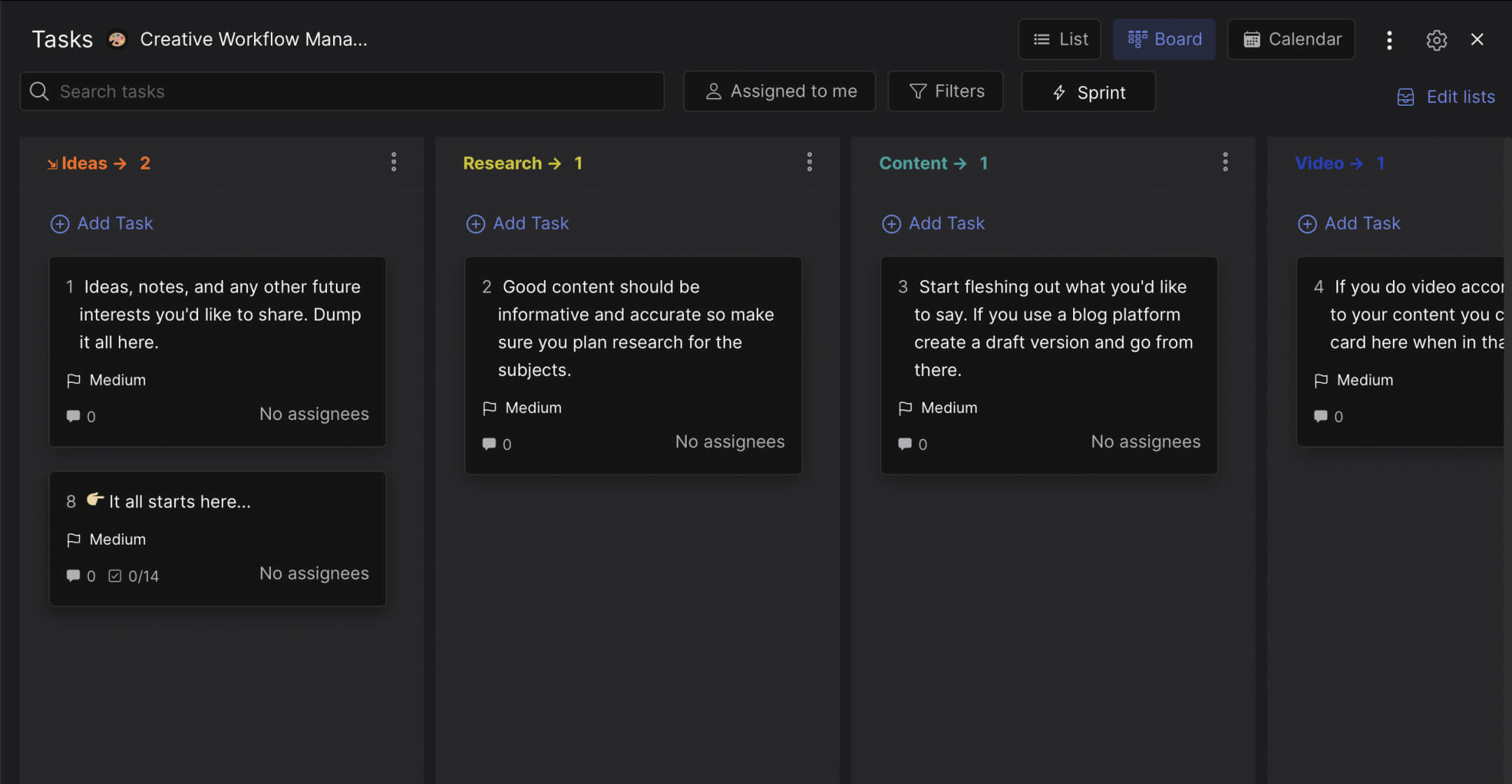Open the Research column options menu
This screenshot has height=784, width=1512.
click(810, 162)
